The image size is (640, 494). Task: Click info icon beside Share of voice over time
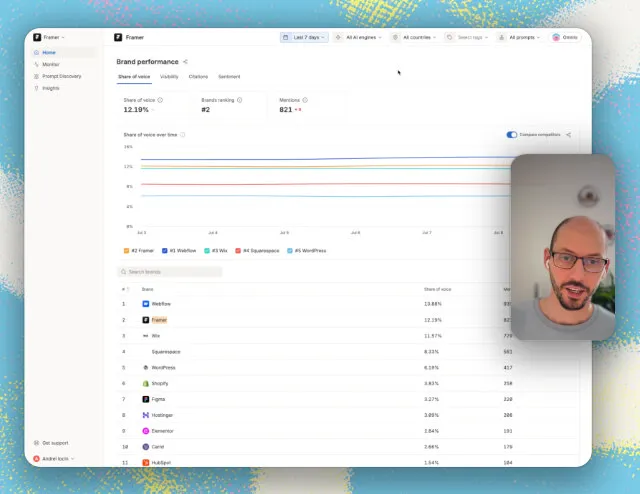coord(182,135)
